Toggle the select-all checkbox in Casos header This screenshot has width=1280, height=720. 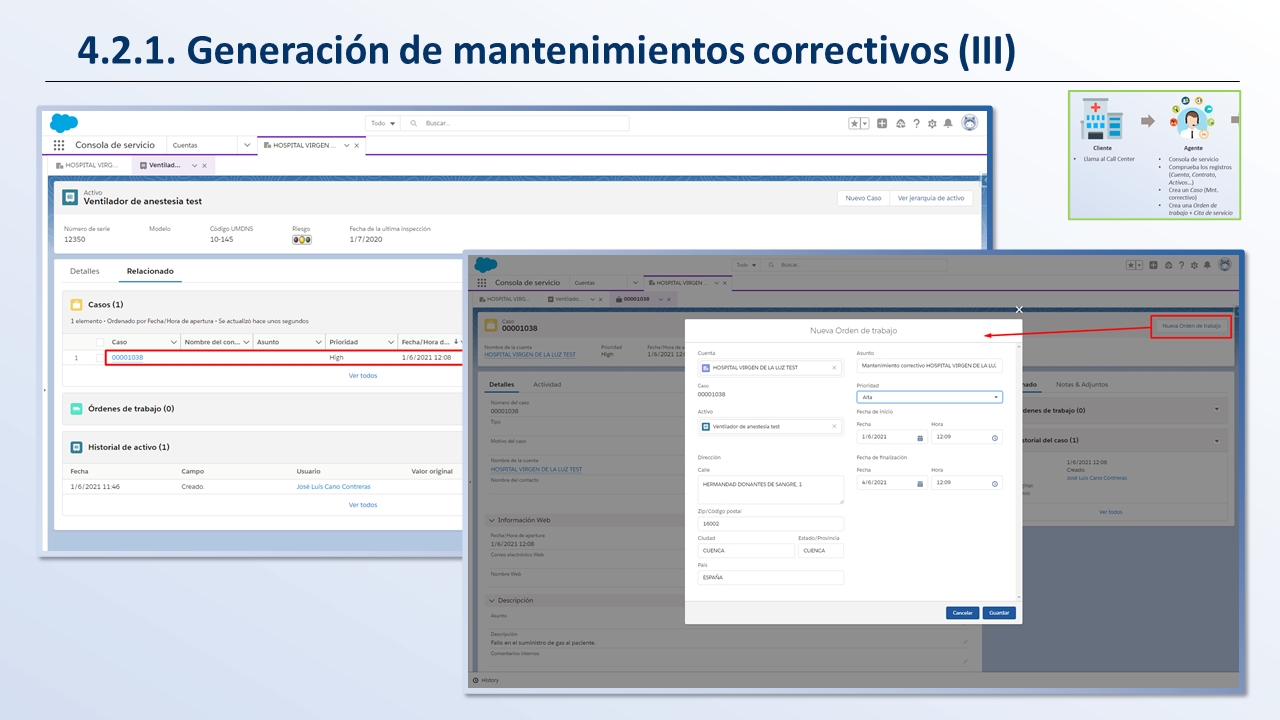coord(99,342)
